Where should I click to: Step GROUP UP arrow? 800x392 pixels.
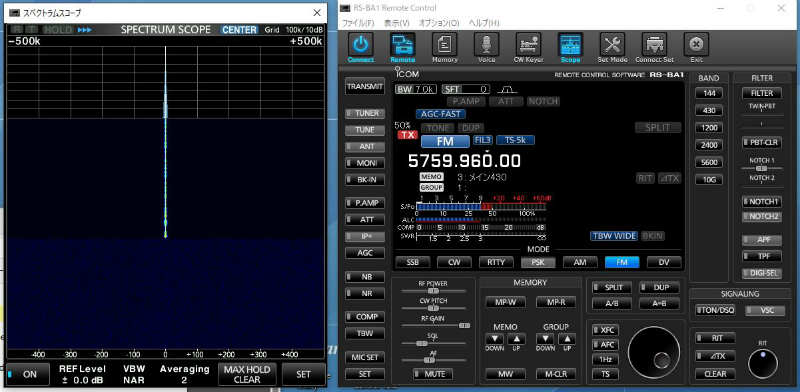[x=567, y=339]
